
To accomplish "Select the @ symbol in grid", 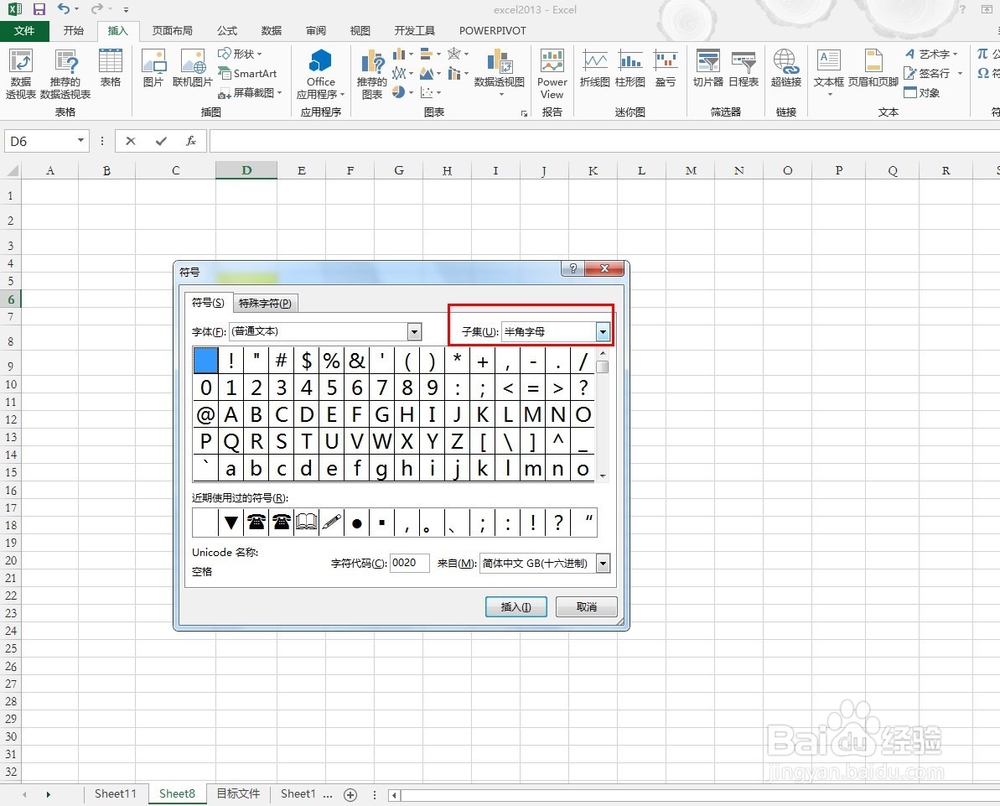I will coord(205,414).
